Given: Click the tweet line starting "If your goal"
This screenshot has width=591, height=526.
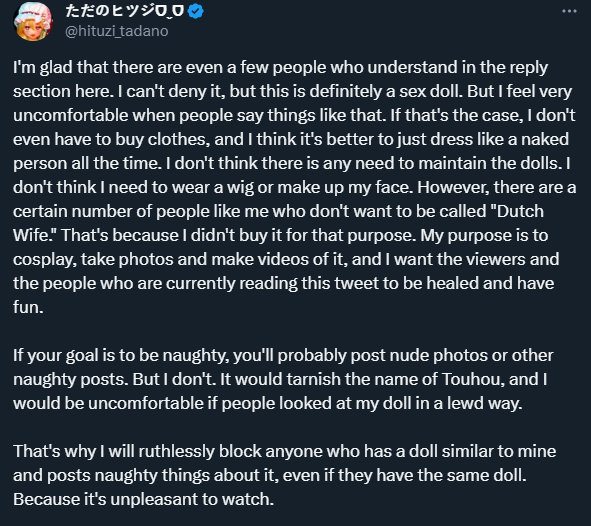Looking at the screenshot, I should tap(283, 355).
